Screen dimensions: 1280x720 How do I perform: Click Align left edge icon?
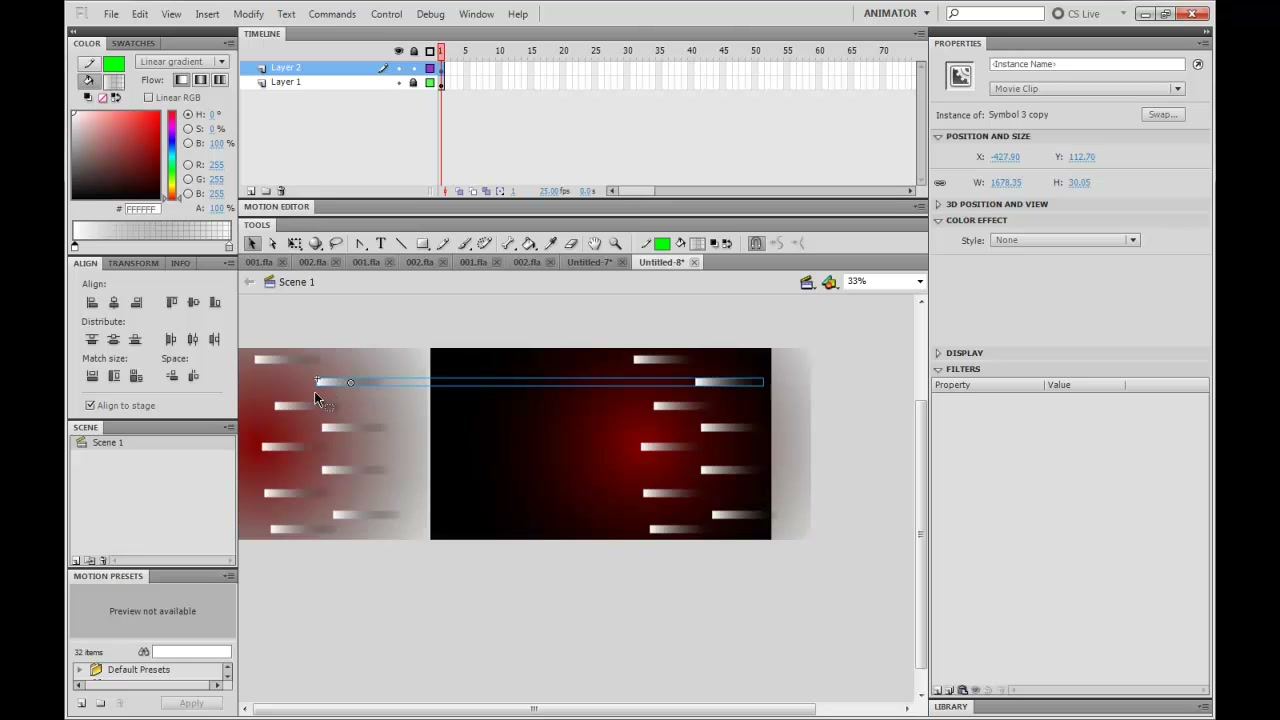[x=92, y=302]
